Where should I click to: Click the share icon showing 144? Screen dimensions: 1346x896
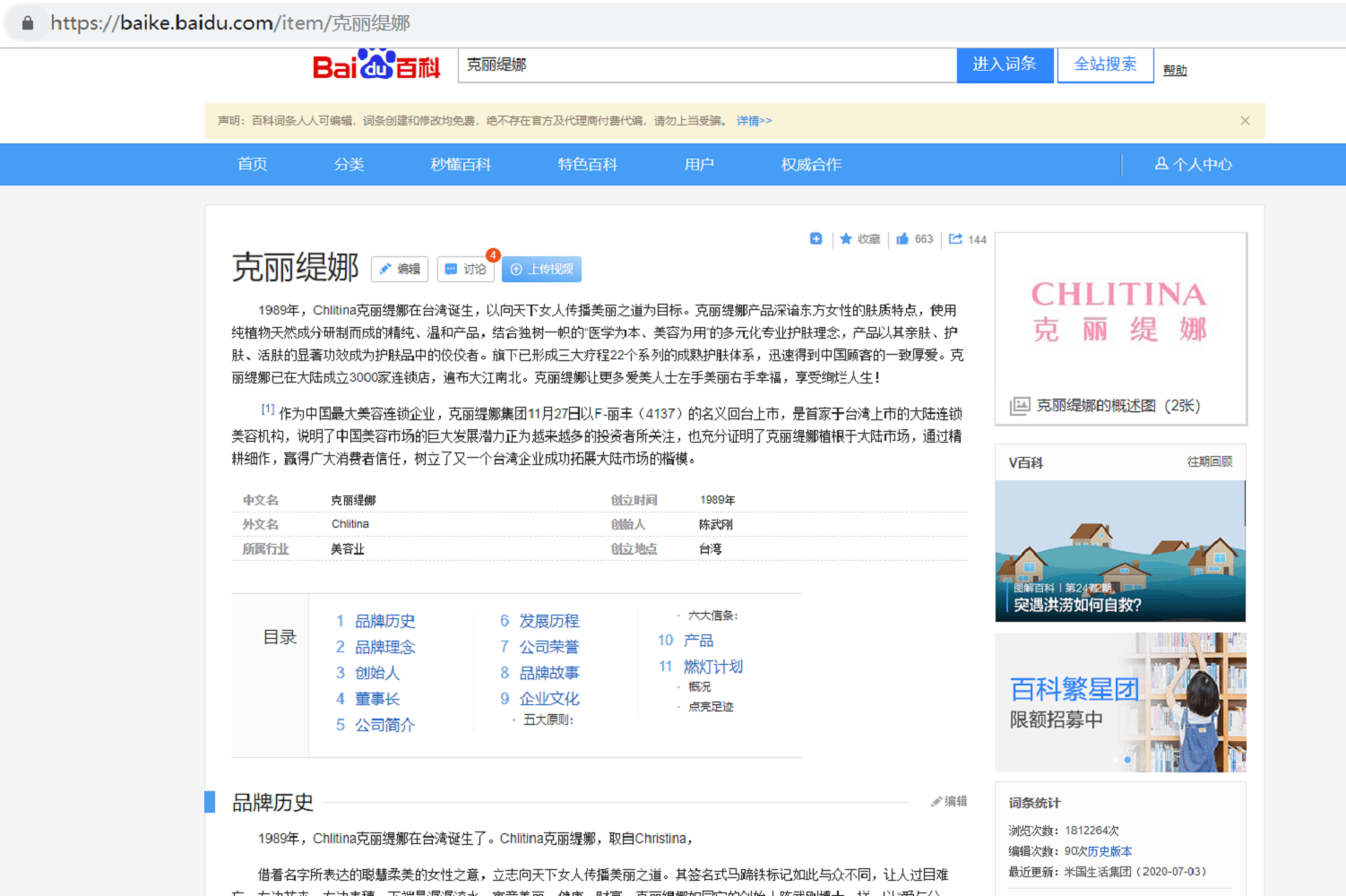(955, 238)
